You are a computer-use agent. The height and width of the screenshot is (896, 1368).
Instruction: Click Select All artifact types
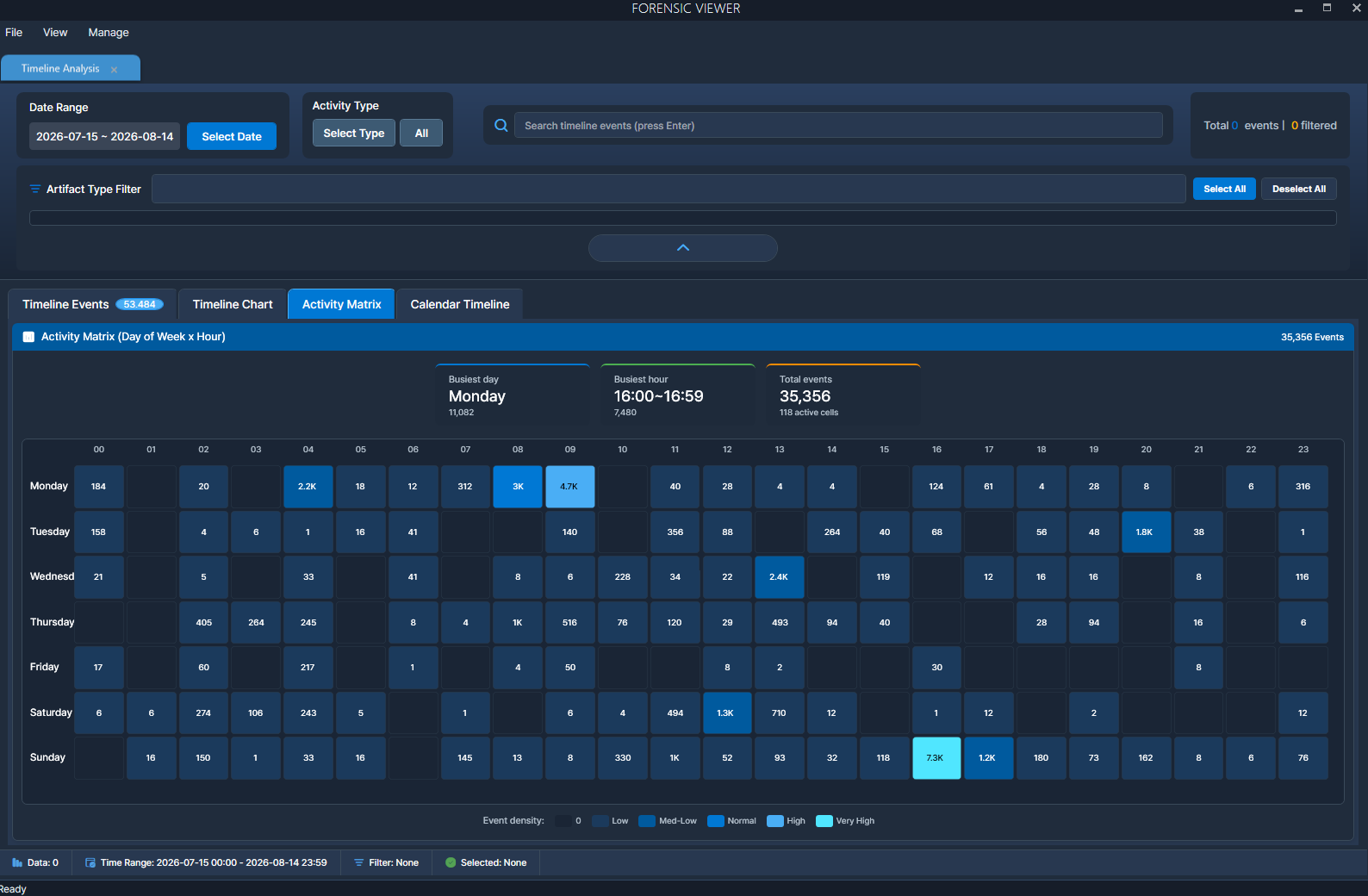[x=1224, y=189]
